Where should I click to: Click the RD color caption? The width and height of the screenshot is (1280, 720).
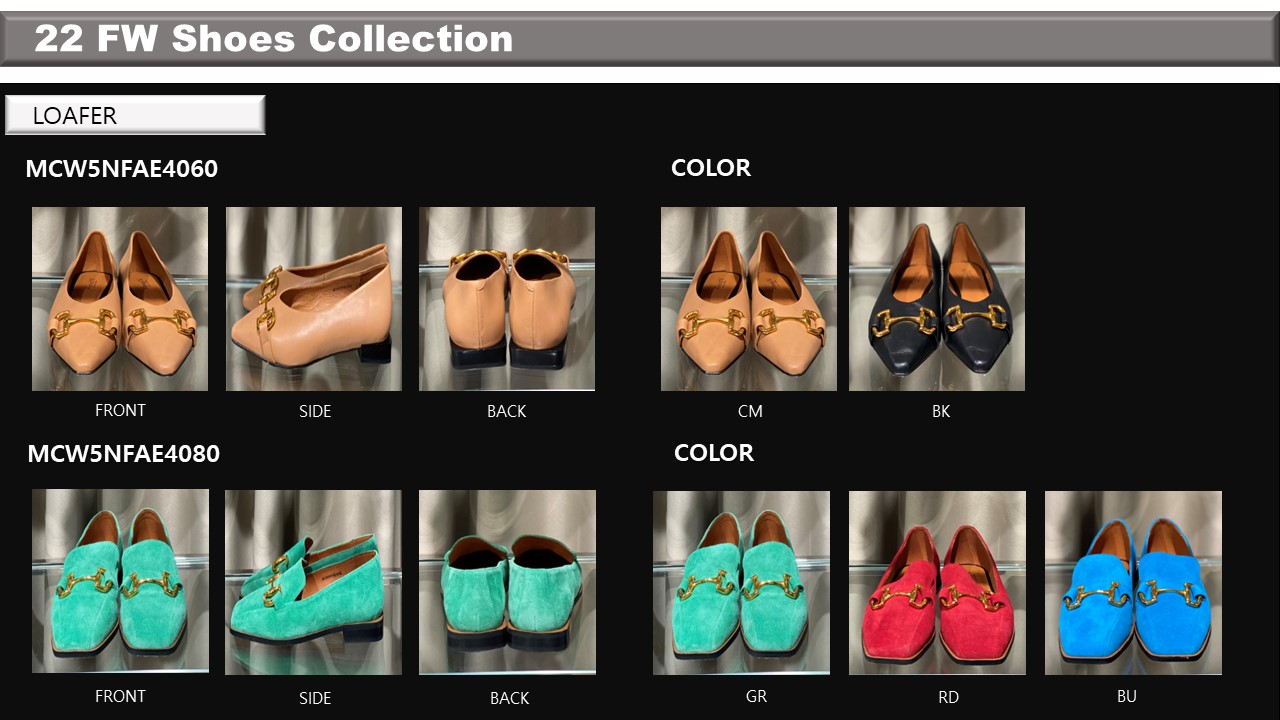click(948, 697)
